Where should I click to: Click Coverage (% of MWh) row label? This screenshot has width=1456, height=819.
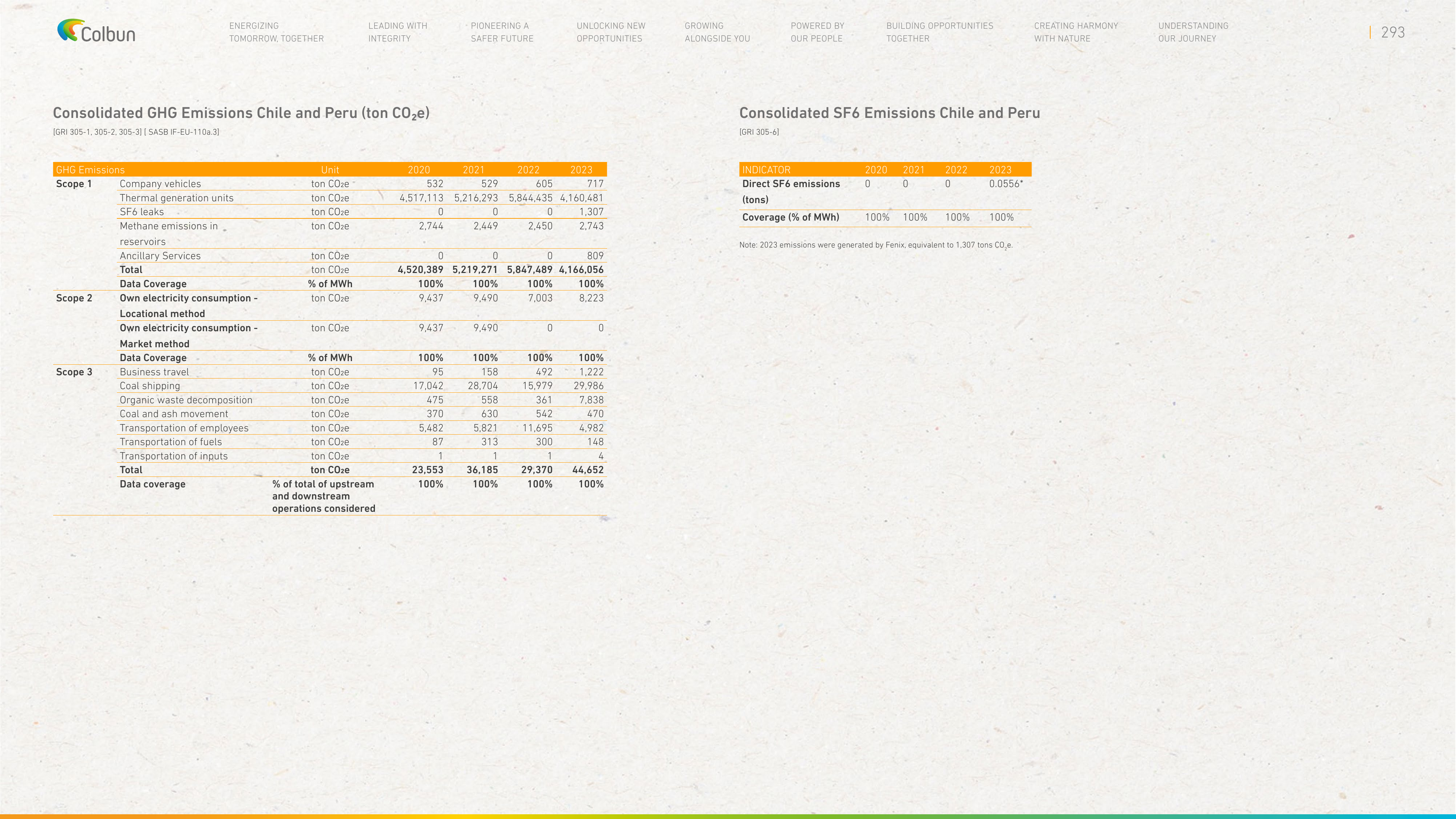point(791,218)
